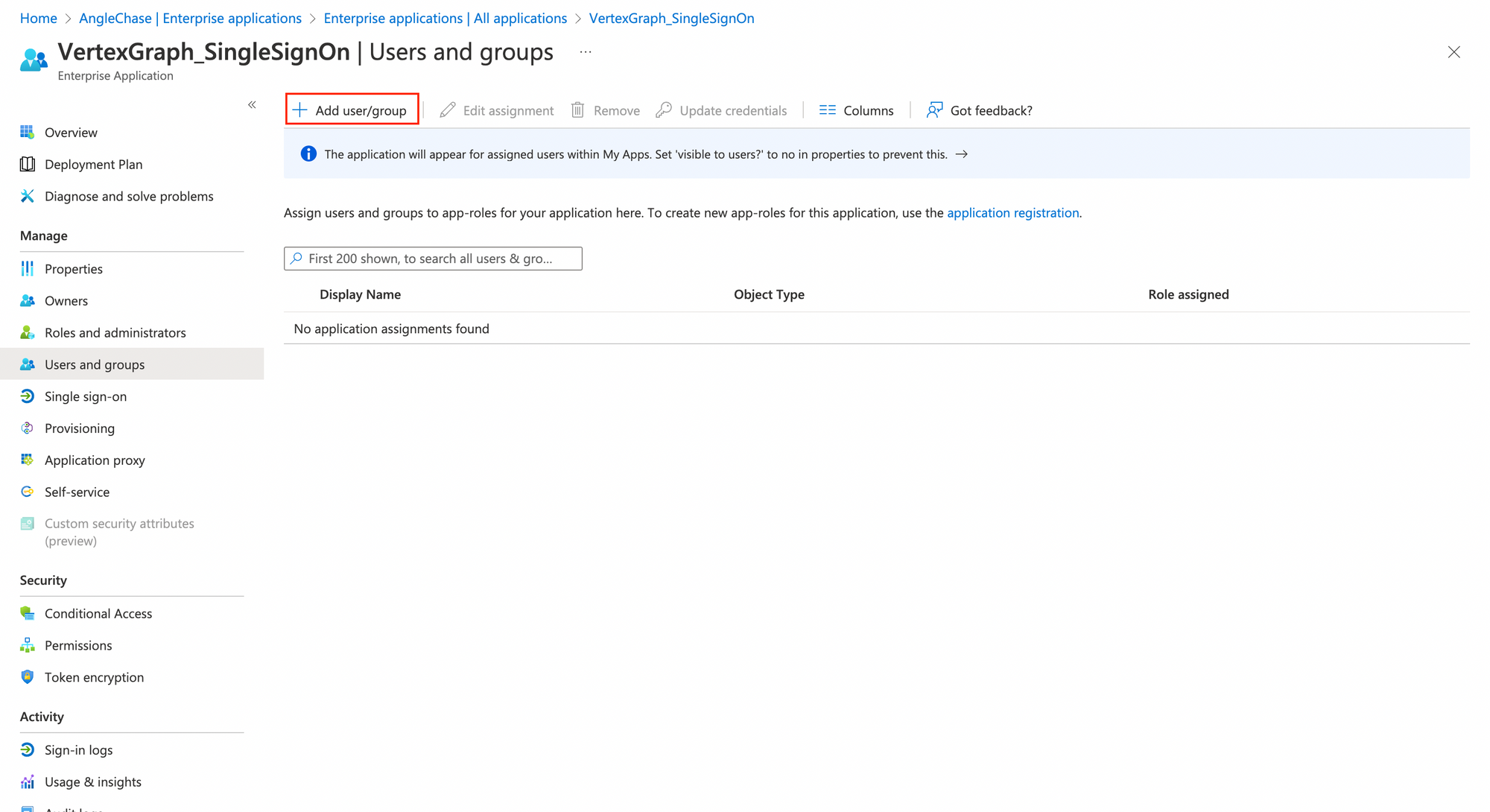The height and width of the screenshot is (812, 1490).
Task: Click the Provisioning cycle icon
Action: click(x=28, y=428)
